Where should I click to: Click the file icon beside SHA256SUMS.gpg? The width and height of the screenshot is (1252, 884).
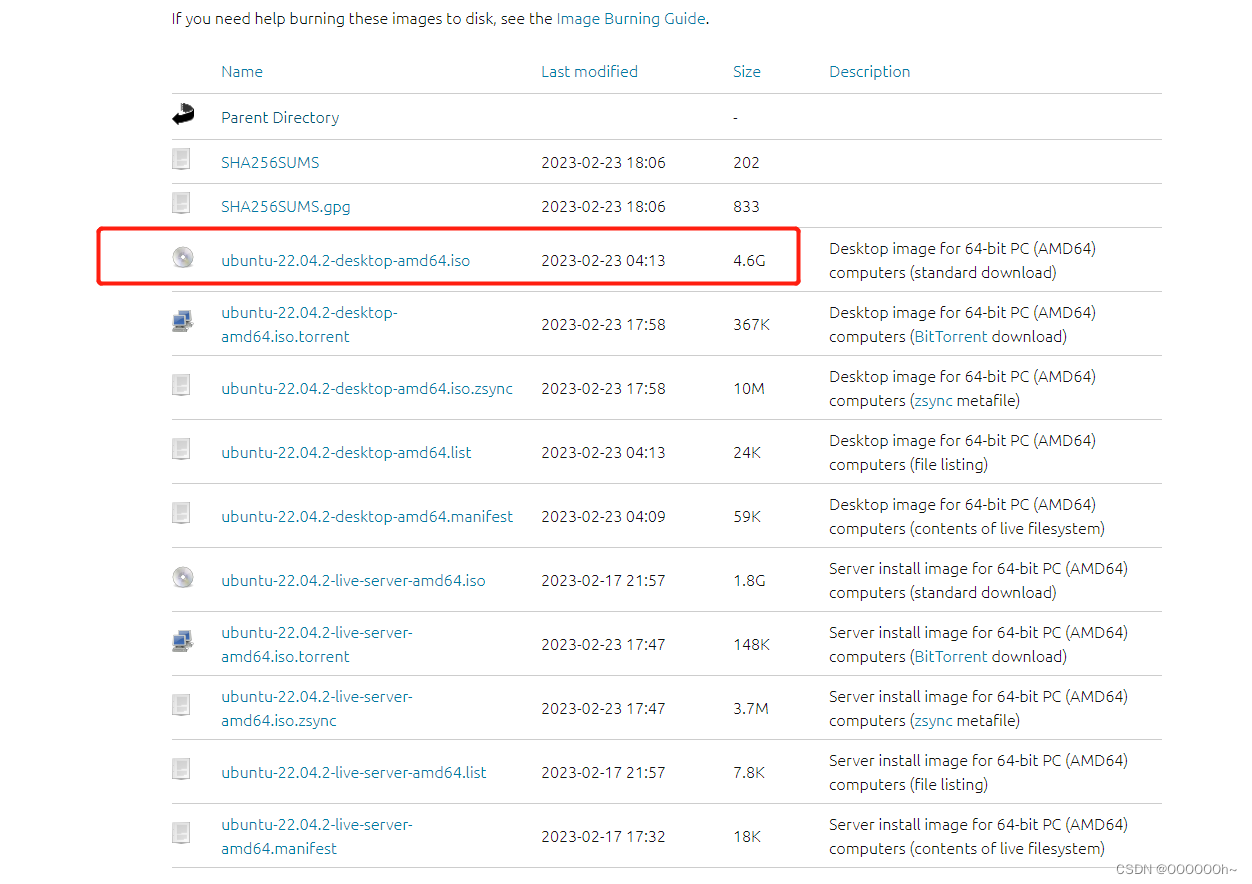181,203
